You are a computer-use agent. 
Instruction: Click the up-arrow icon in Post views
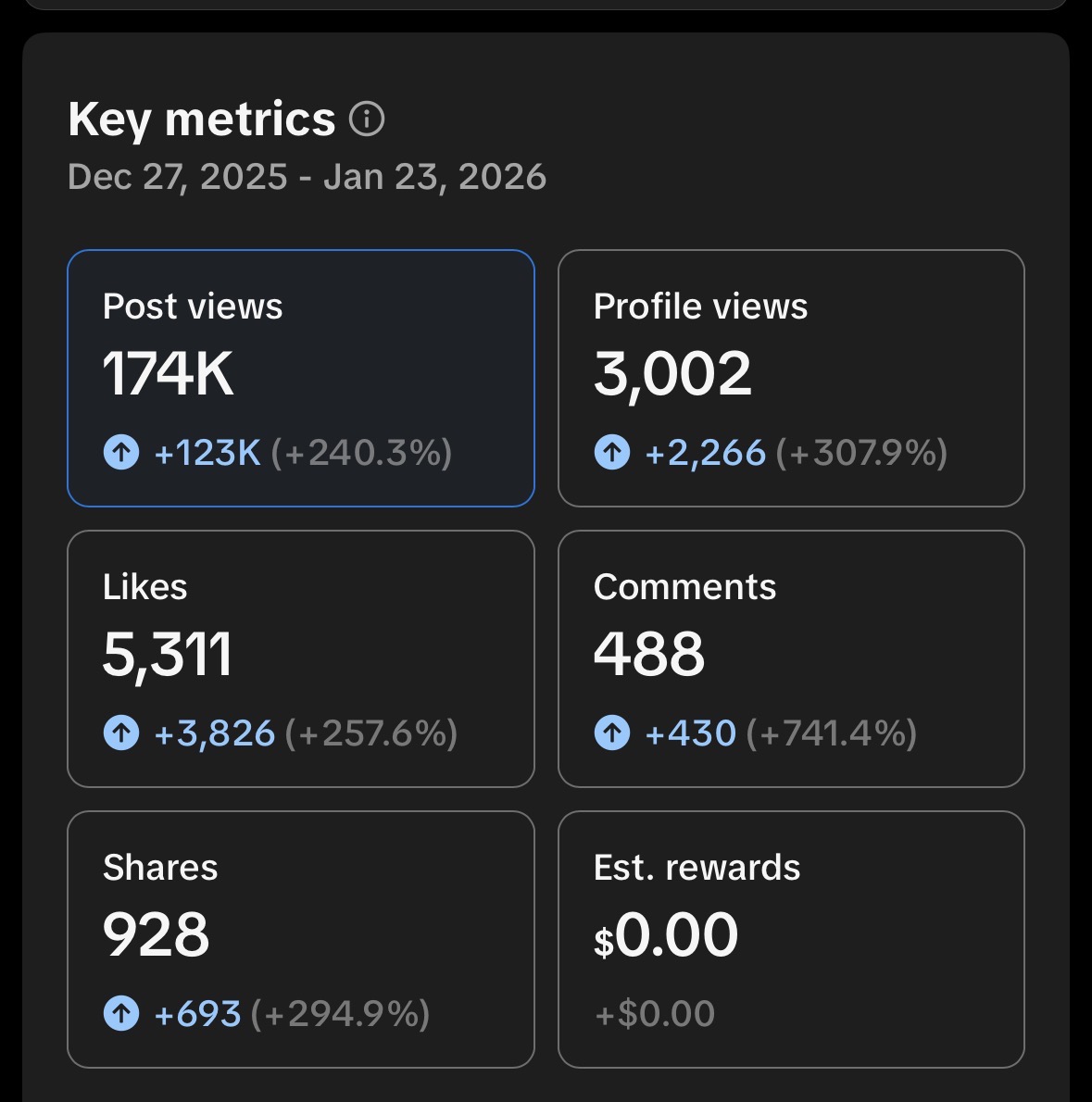click(x=120, y=453)
